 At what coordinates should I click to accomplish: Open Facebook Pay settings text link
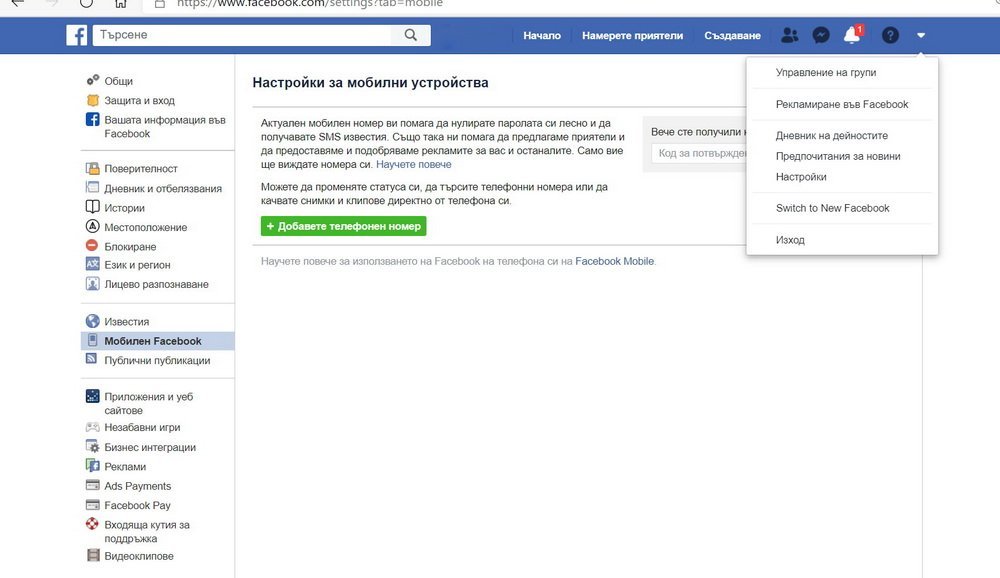138,505
